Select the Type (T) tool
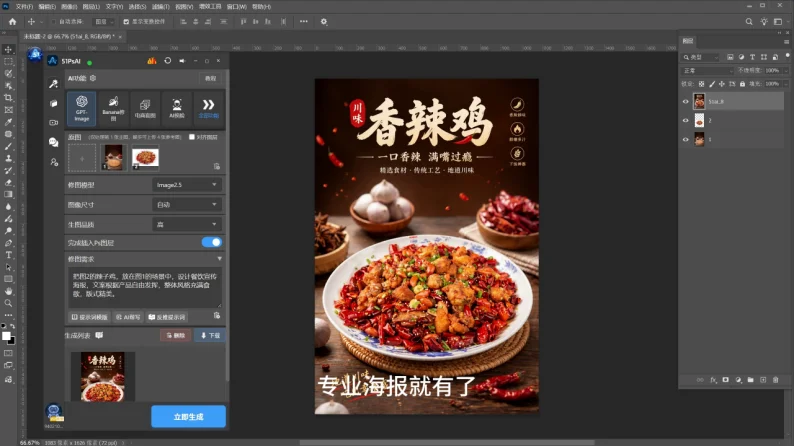The image size is (794, 447). [x=8, y=255]
